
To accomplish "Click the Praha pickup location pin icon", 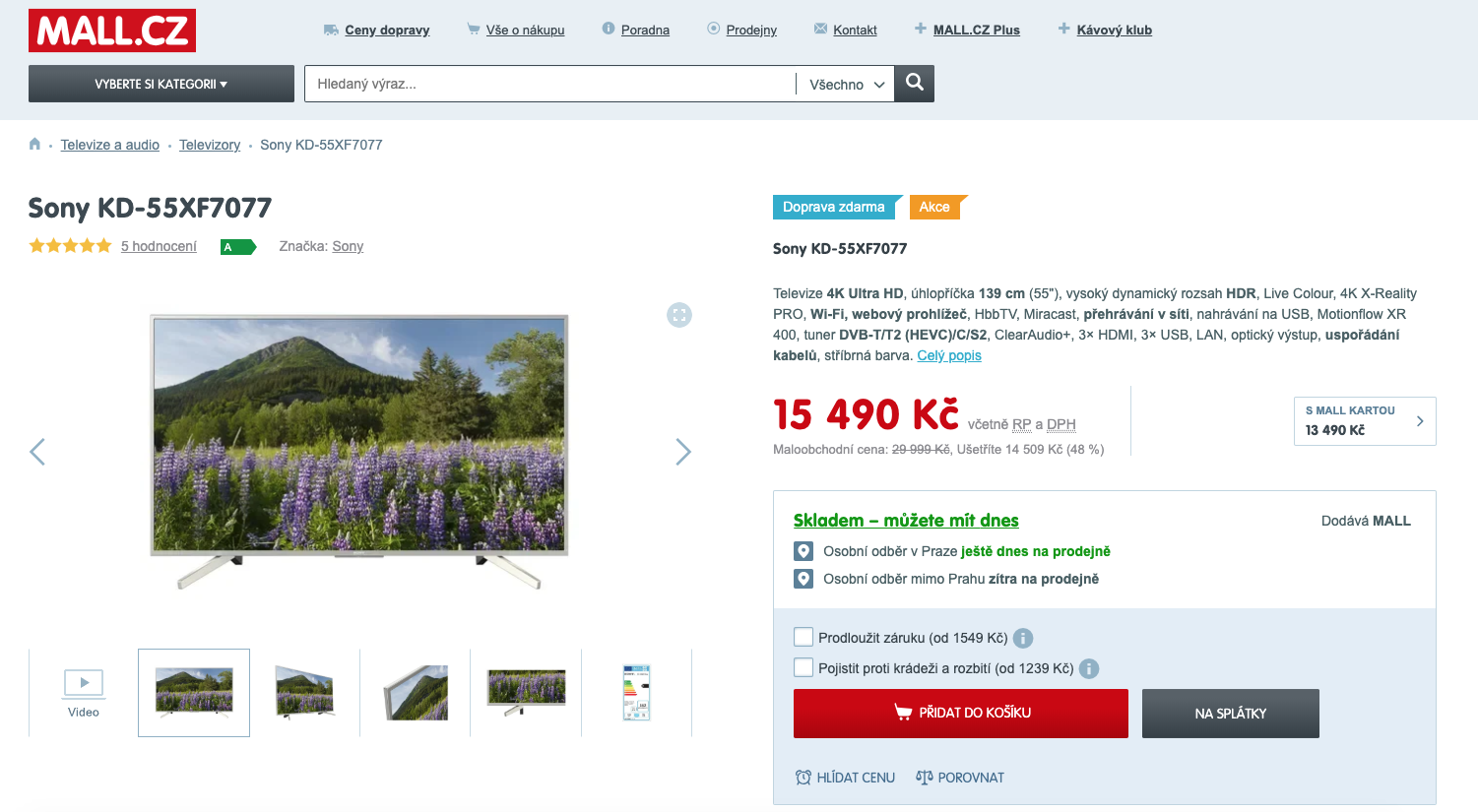I will pyautogui.click(x=803, y=551).
